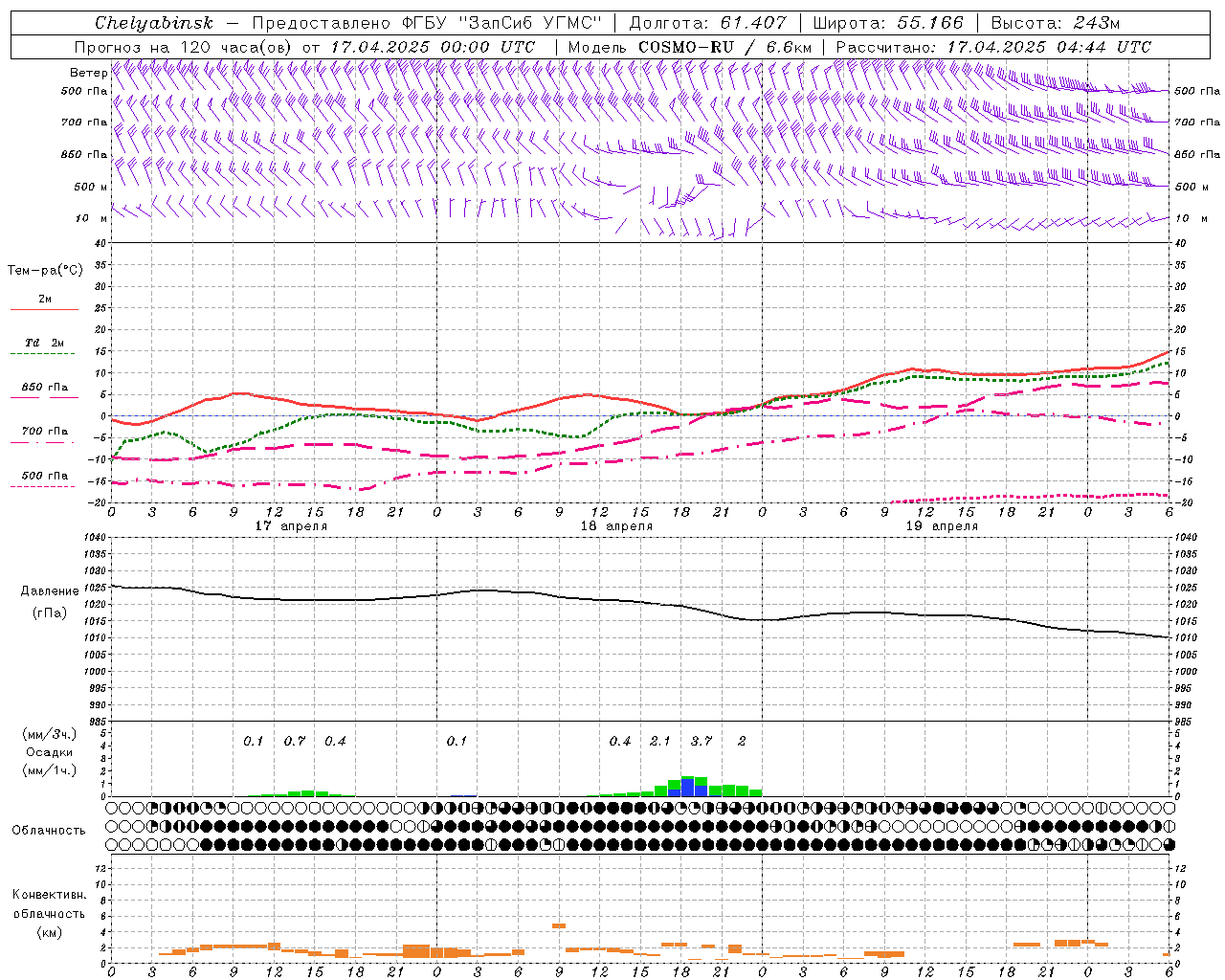Click the Chelyabinsk station title

(x=153, y=23)
